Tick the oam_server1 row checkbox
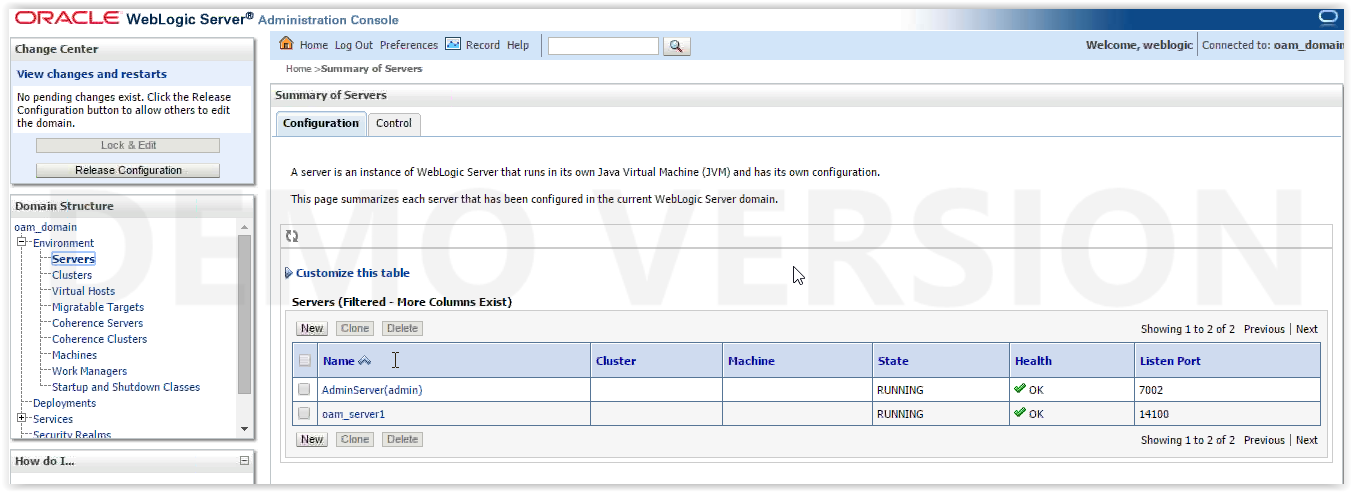Image resolution: width=1352 pixels, height=492 pixels. click(304, 413)
